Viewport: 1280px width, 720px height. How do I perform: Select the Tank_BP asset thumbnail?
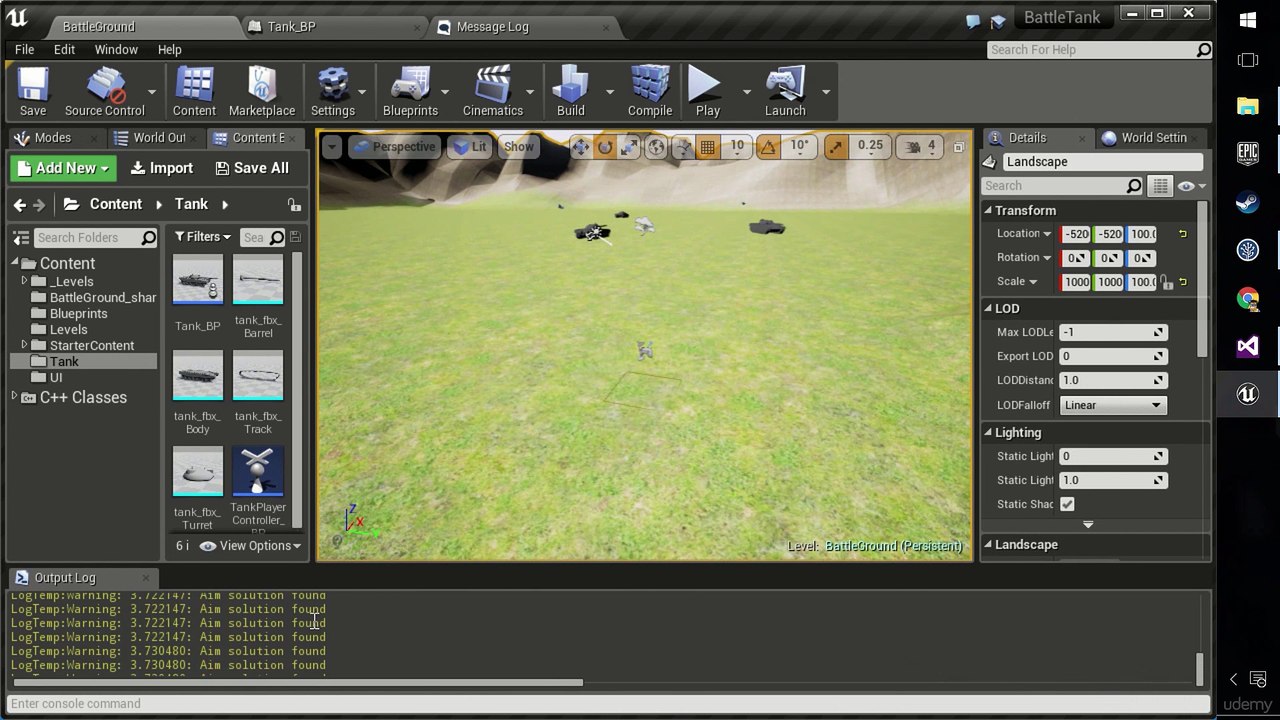[198, 280]
